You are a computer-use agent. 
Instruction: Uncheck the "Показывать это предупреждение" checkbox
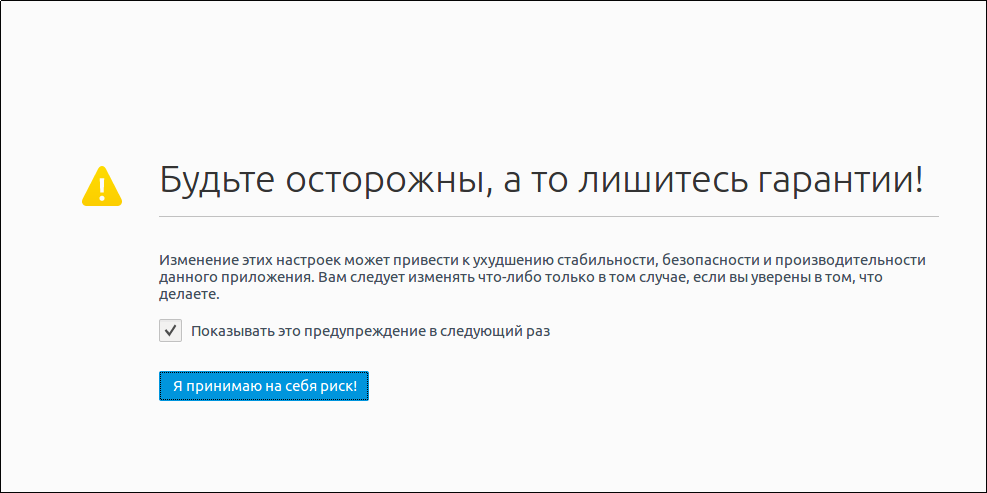[170, 331]
